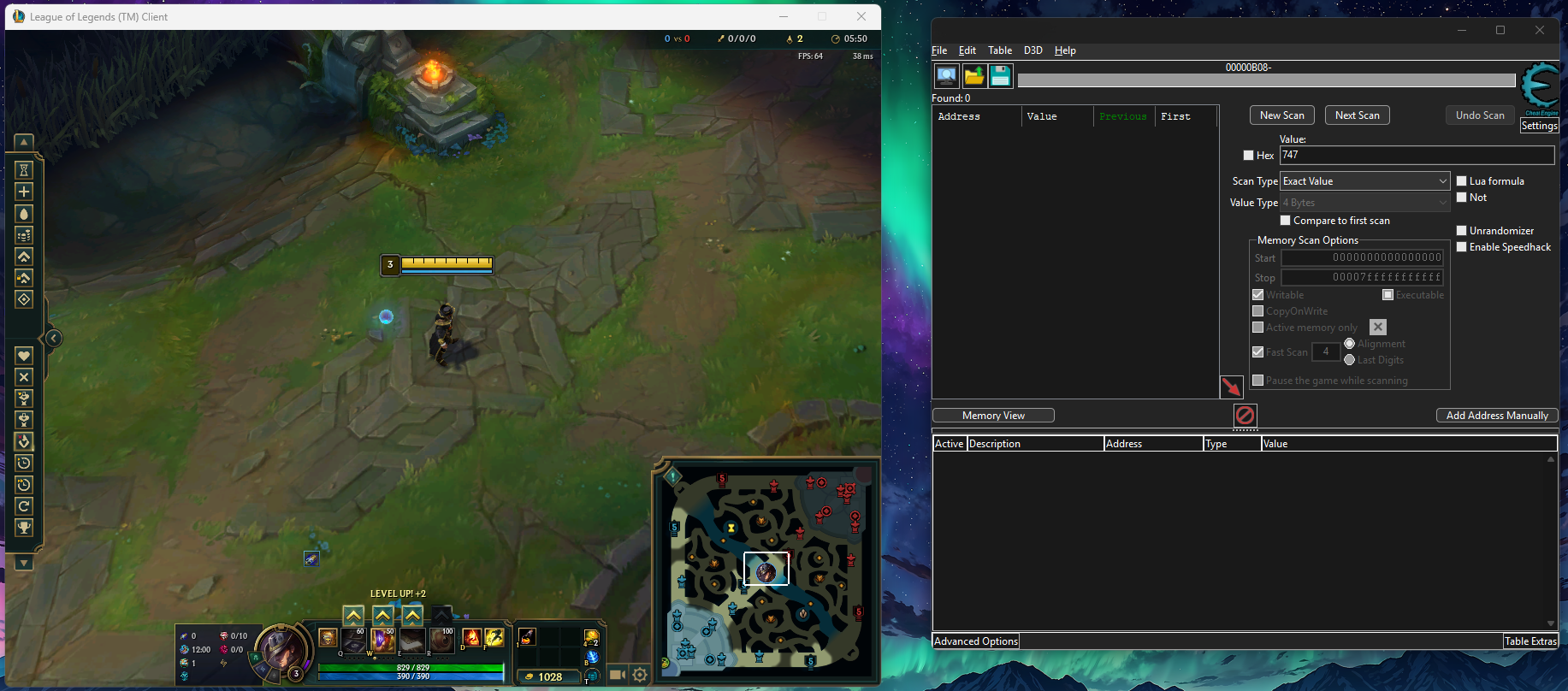Level up E with its arrow
Viewport: 1568px width, 691px height.
tap(412, 615)
